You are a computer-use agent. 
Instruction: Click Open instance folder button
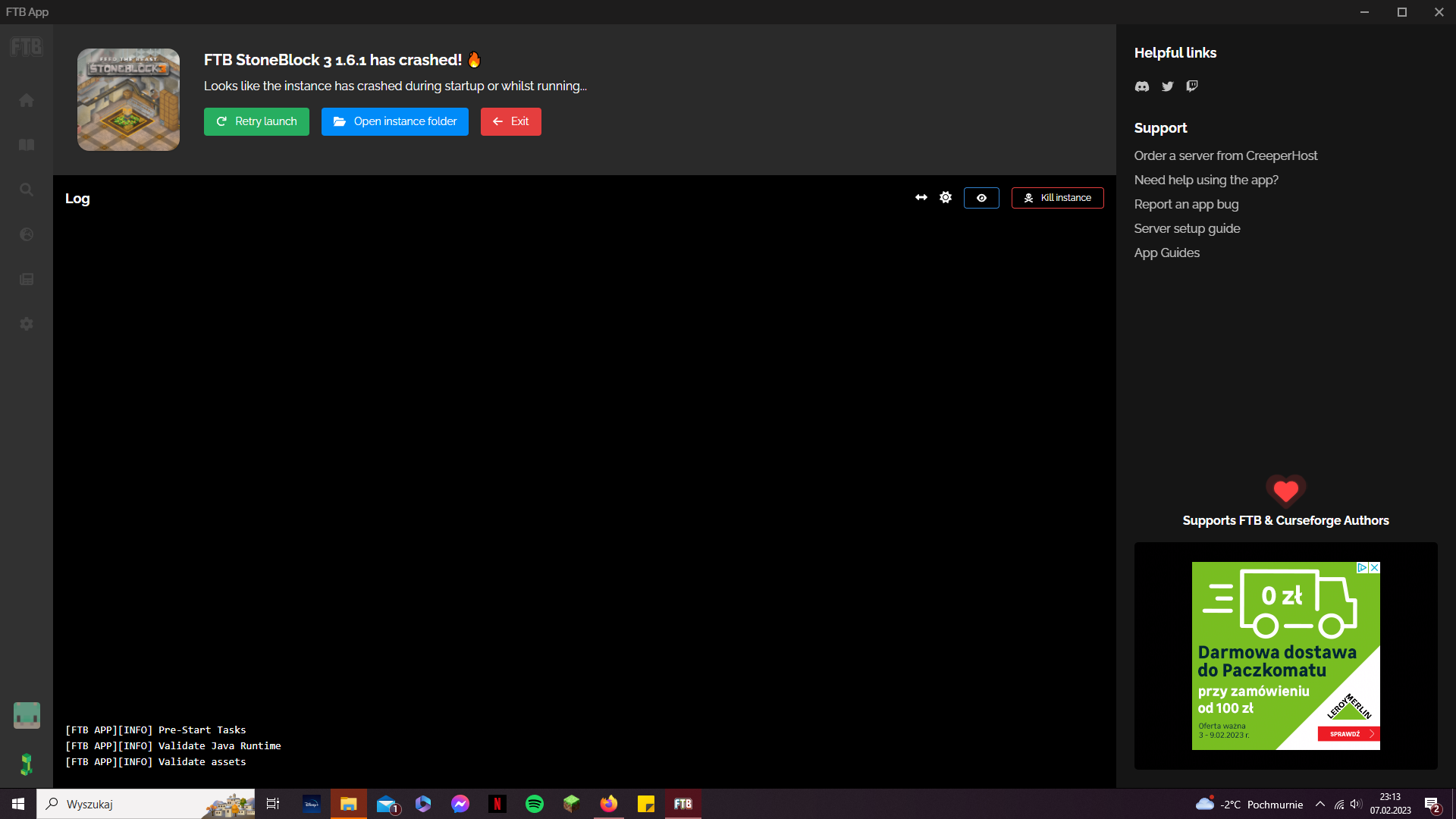[394, 121]
